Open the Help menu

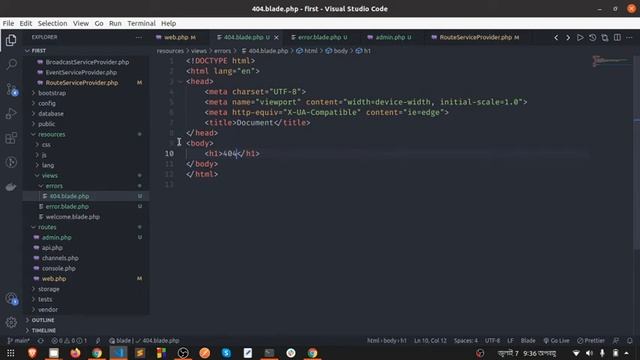(168, 23)
